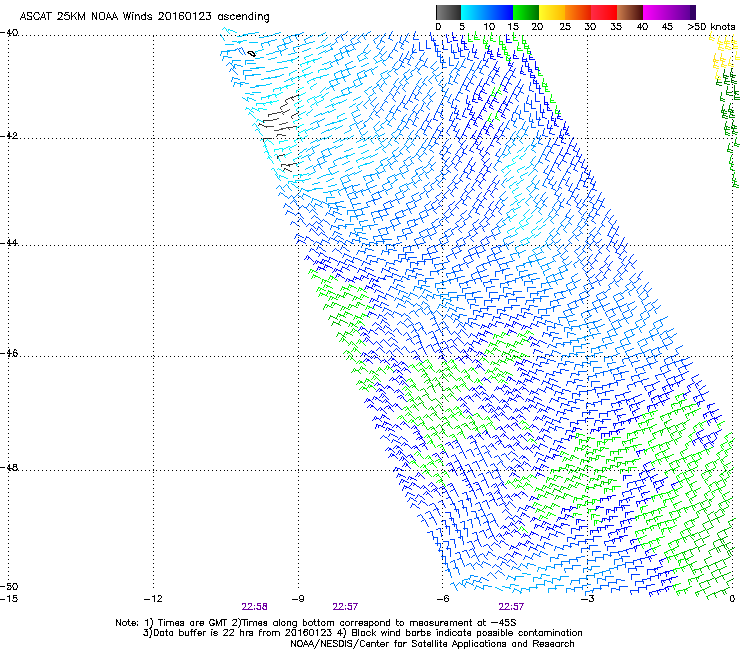Click the black contaminated wind barbs cluster
This screenshot has width=740, height=650.
pyautogui.click(x=279, y=132)
